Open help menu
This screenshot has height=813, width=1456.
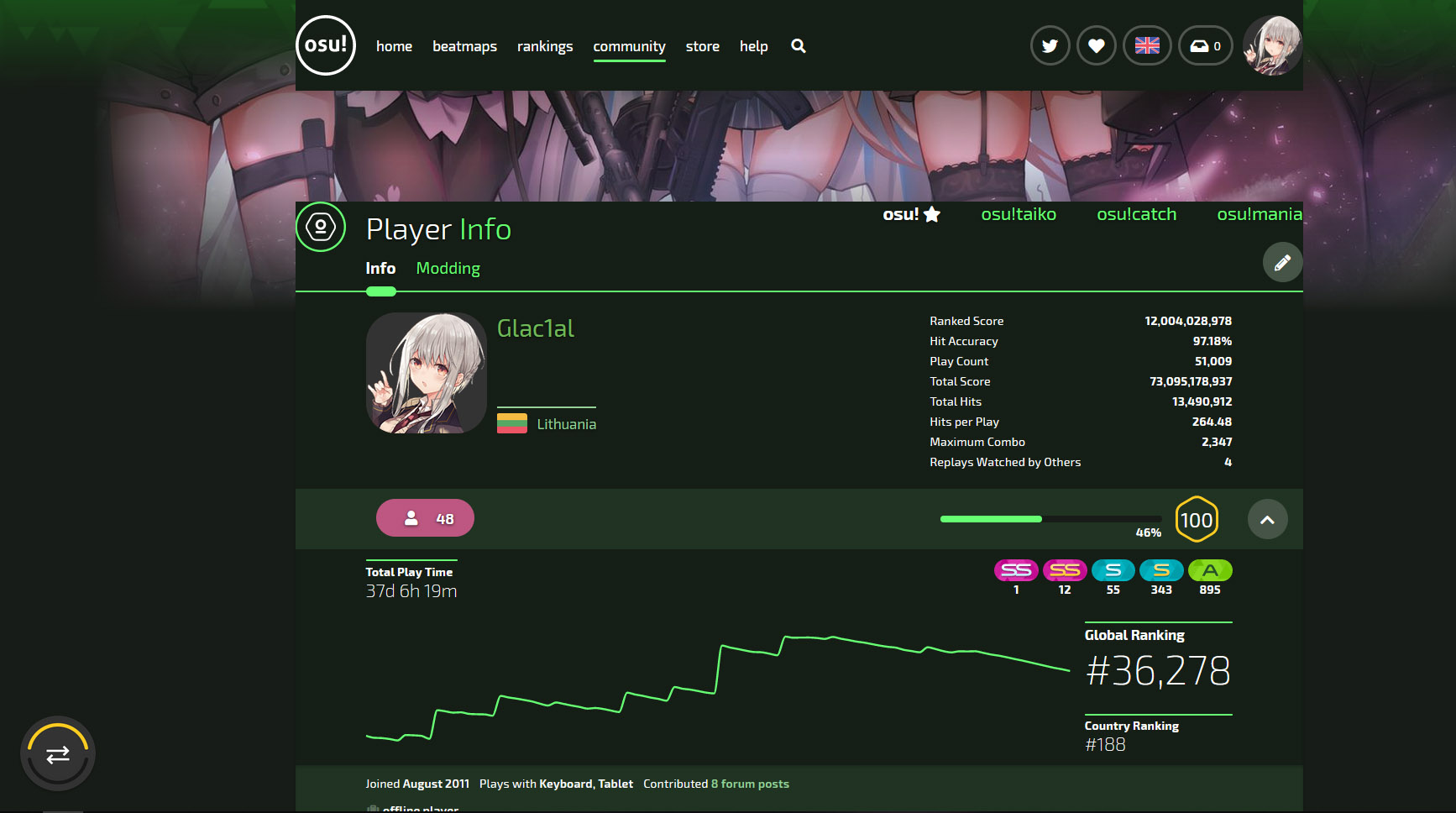tap(753, 46)
